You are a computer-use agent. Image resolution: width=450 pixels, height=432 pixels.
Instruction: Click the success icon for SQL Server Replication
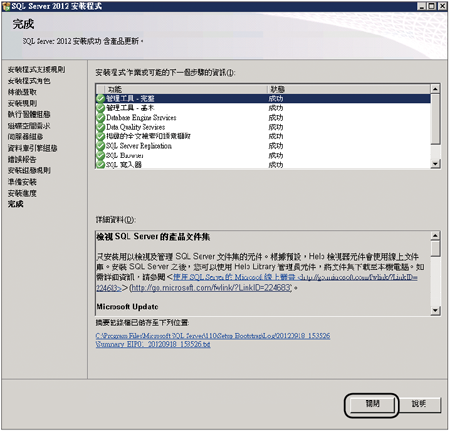point(100,146)
